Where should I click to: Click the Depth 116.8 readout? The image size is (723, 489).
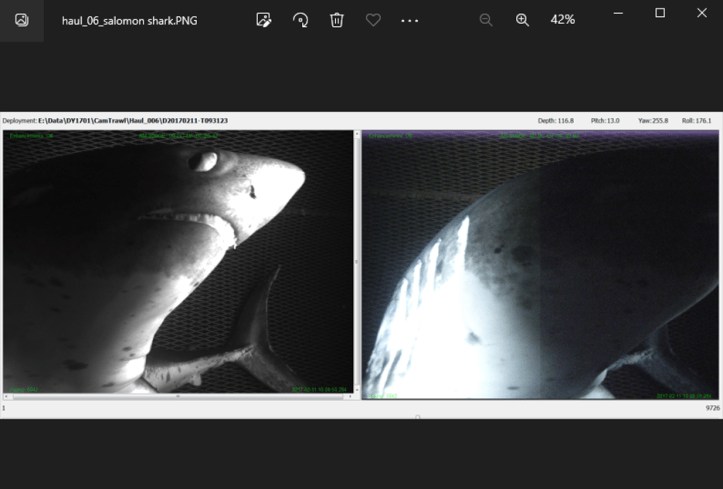coord(555,120)
